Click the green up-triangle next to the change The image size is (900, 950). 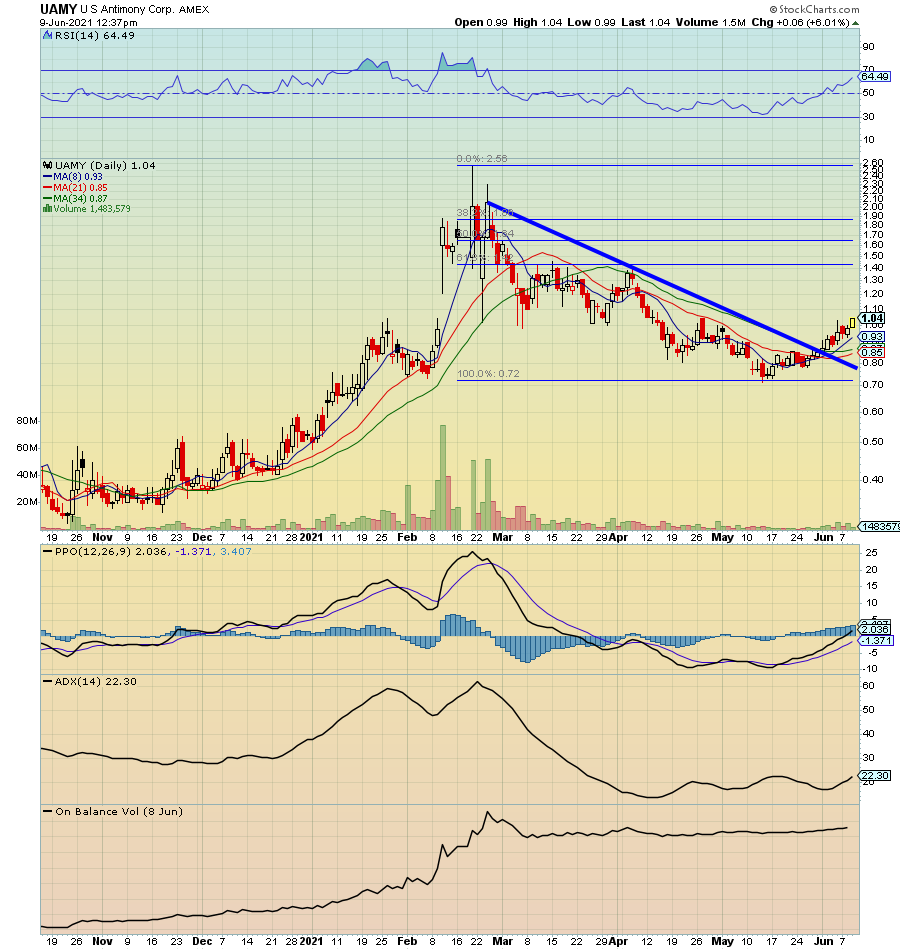pos(855,23)
